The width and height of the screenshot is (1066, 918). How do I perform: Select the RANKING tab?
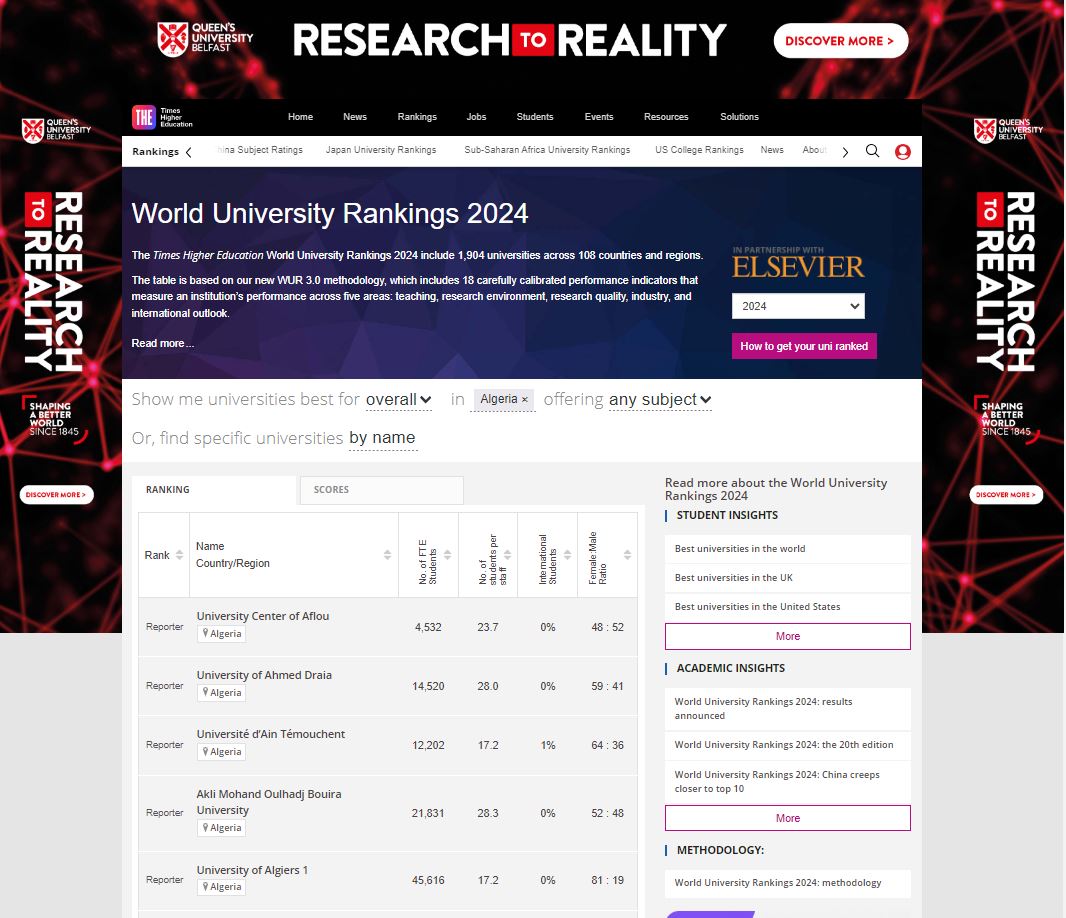click(213, 490)
